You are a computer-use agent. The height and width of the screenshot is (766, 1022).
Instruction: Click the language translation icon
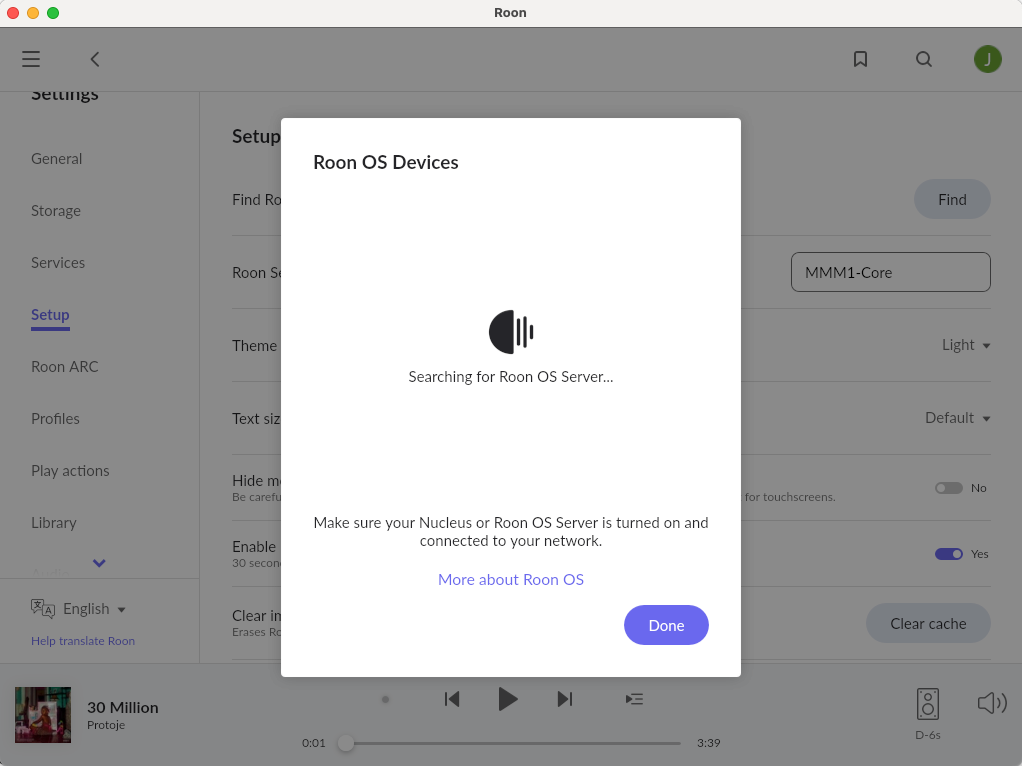coord(43,608)
